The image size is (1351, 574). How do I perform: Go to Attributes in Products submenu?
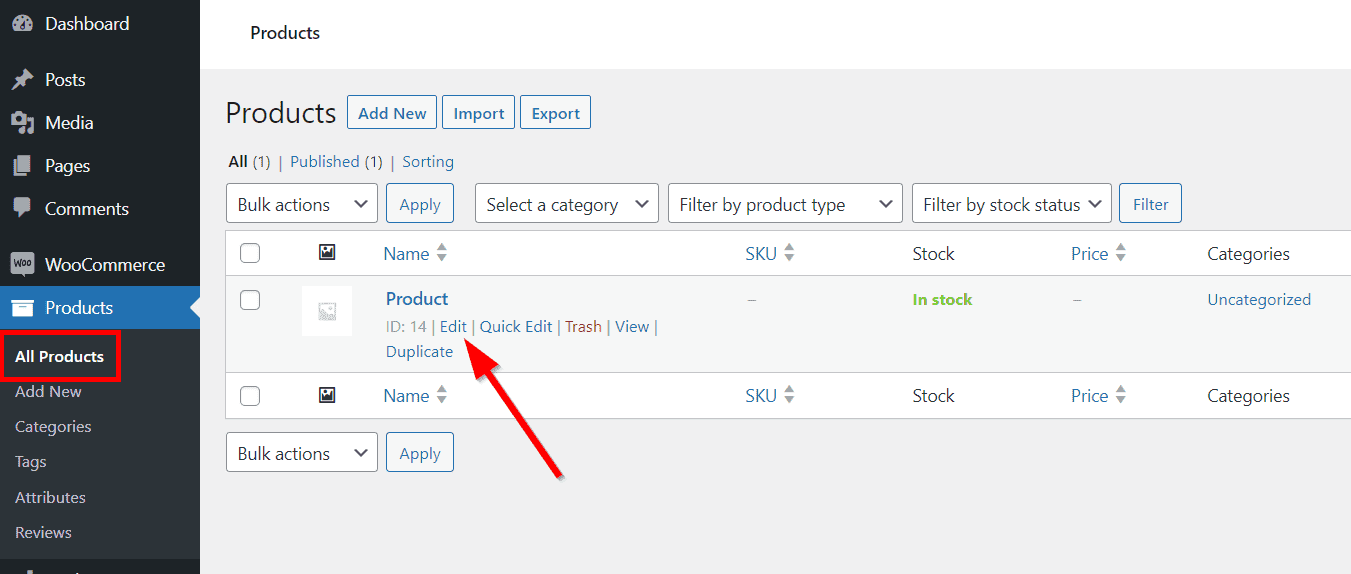(50, 497)
